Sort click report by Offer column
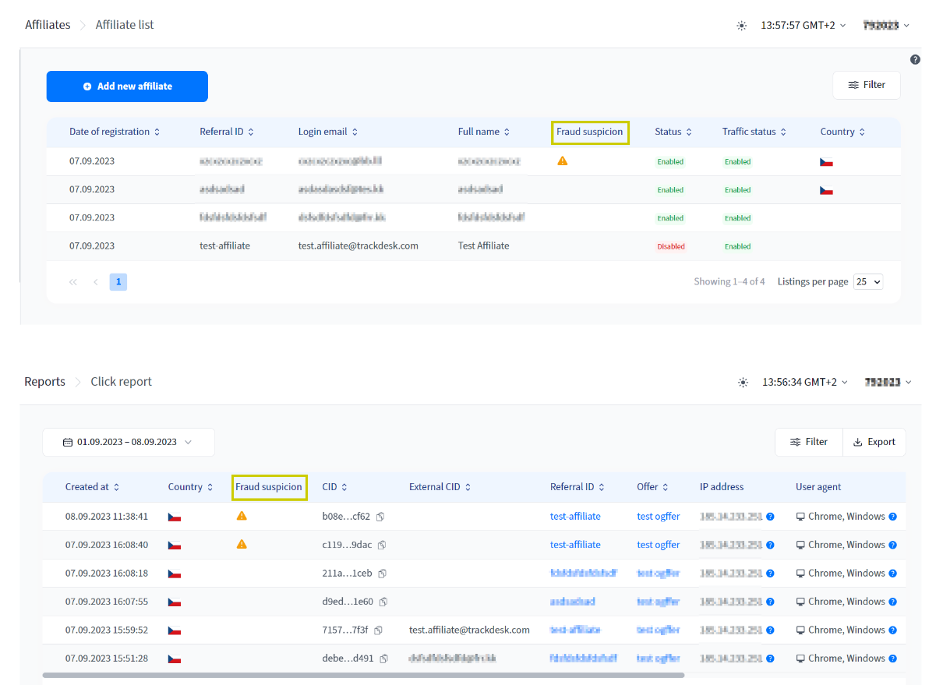 click(x=652, y=487)
